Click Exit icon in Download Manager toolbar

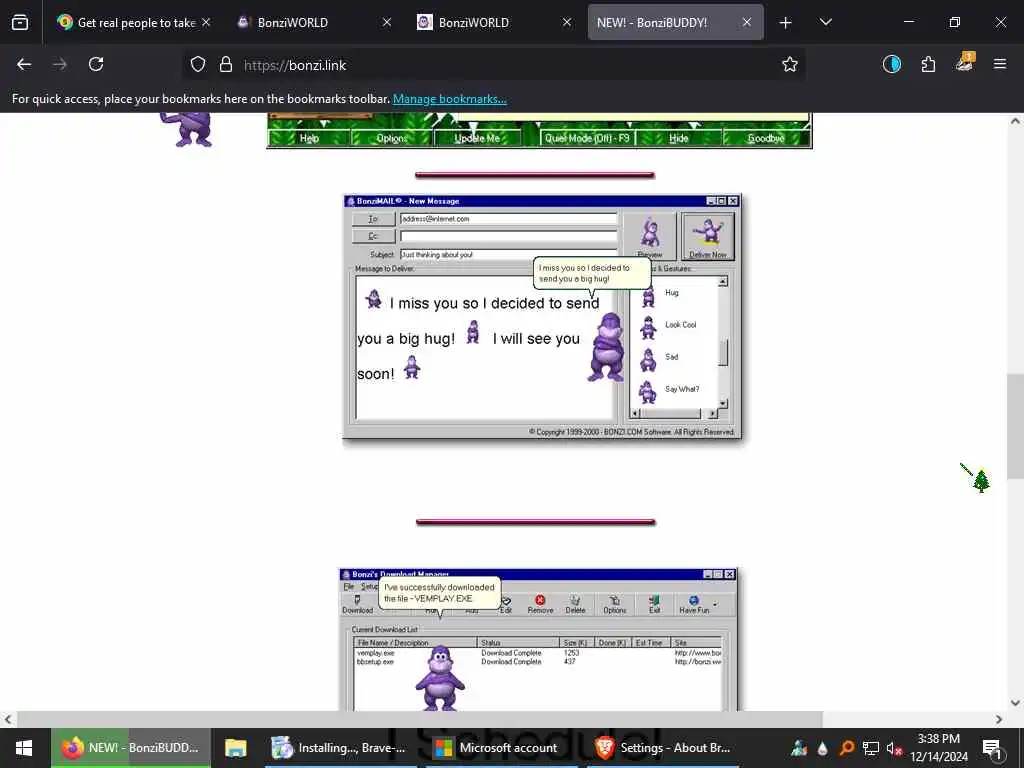654,604
